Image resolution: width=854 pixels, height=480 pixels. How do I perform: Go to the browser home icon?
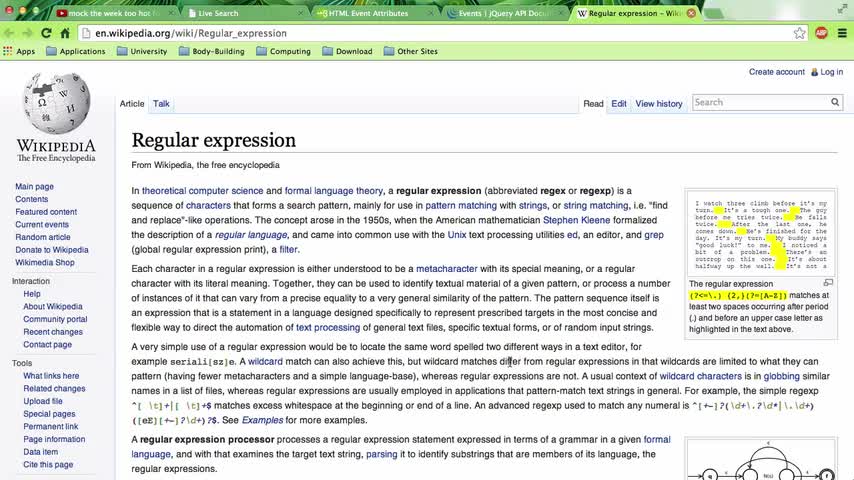65,33
